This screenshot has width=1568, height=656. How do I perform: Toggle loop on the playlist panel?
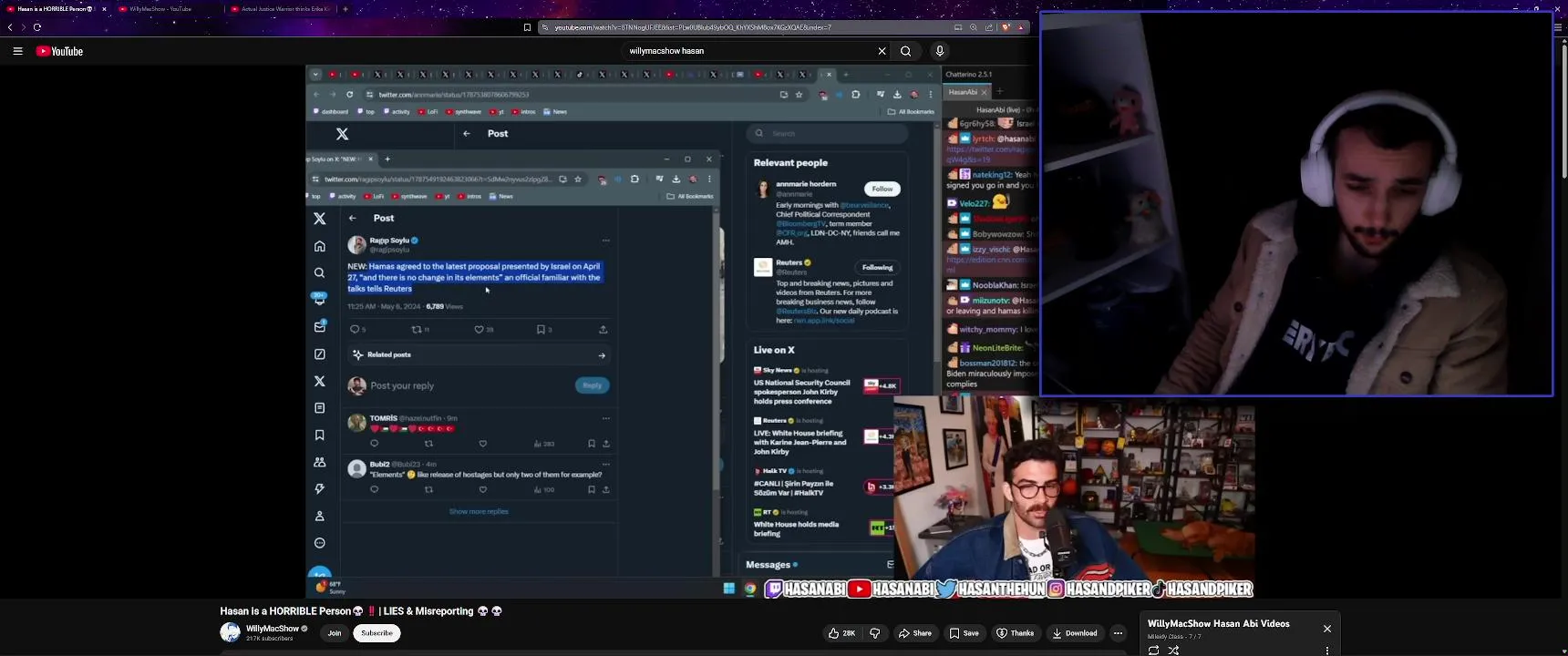(1153, 650)
